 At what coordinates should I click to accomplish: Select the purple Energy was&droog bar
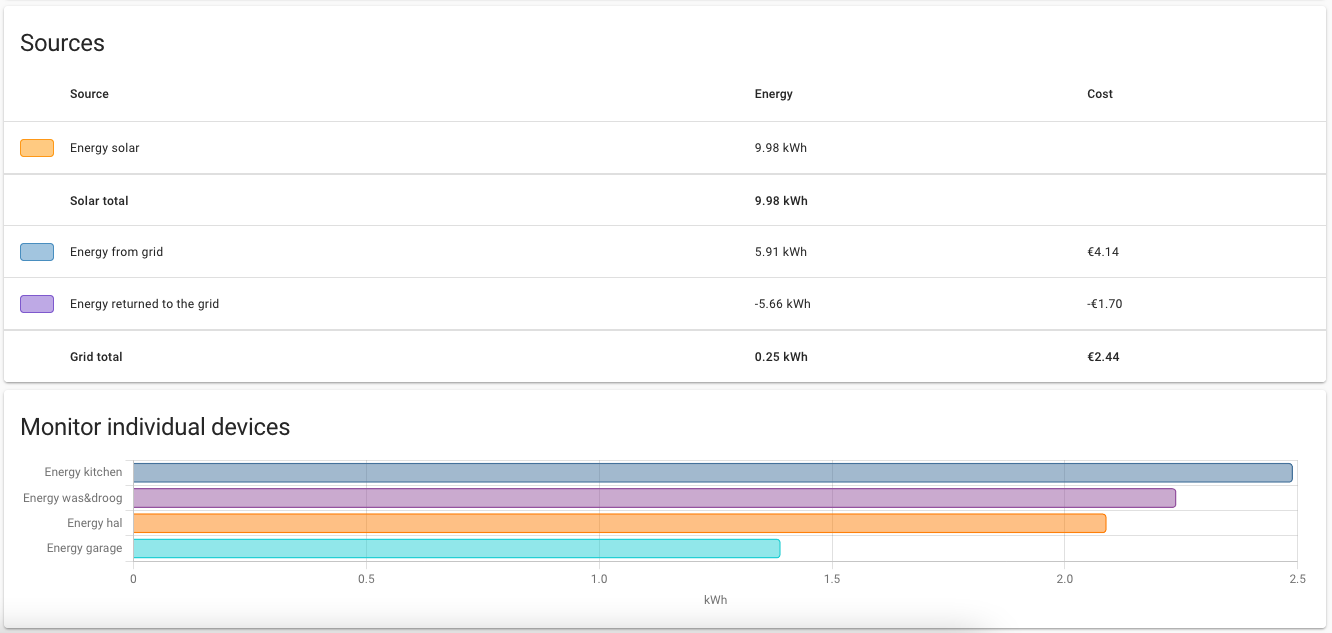point(654,498)
